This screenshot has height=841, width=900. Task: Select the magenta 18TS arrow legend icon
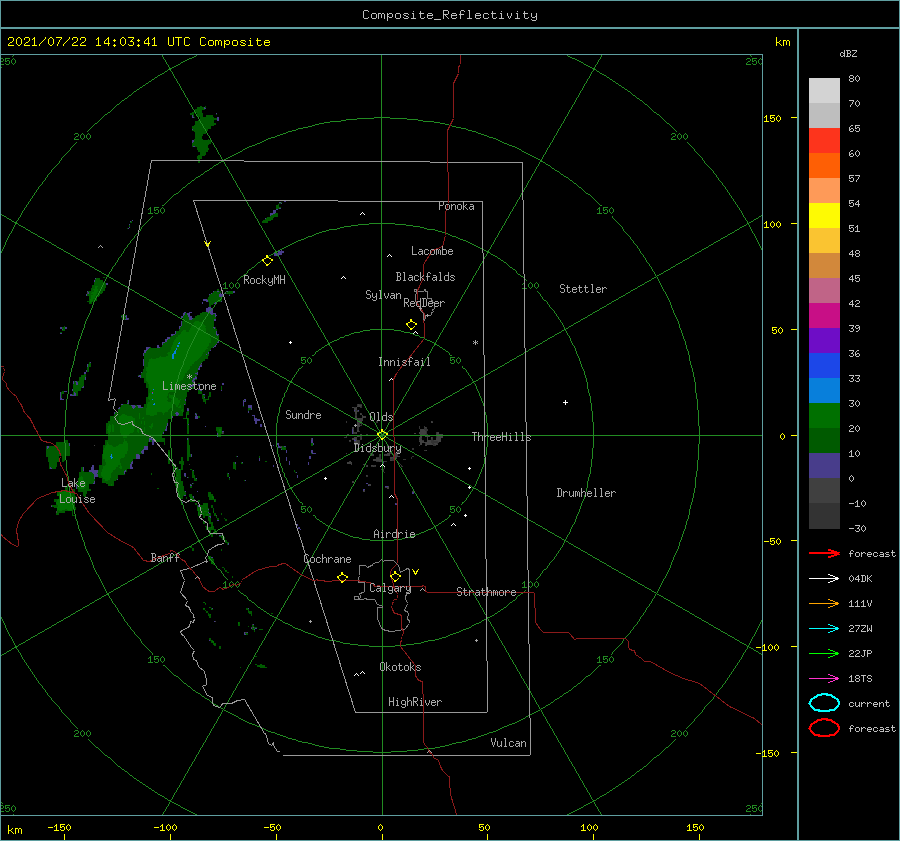[x=824, y=679]
